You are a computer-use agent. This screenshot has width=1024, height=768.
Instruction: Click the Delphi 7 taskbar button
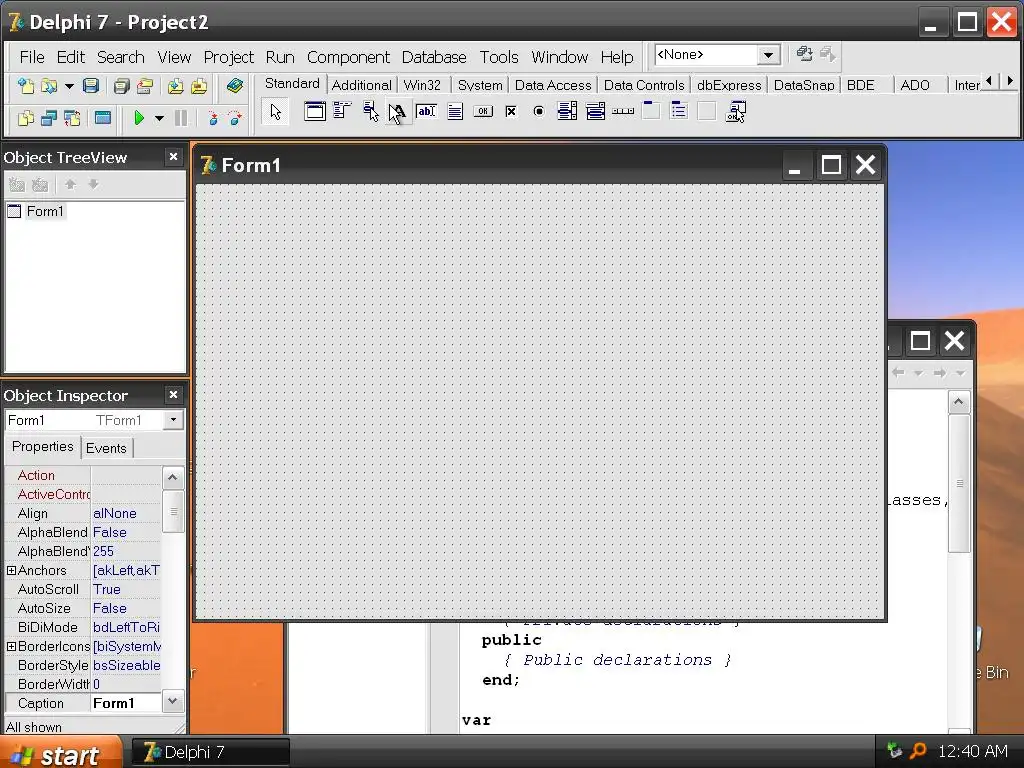(210, 752)
